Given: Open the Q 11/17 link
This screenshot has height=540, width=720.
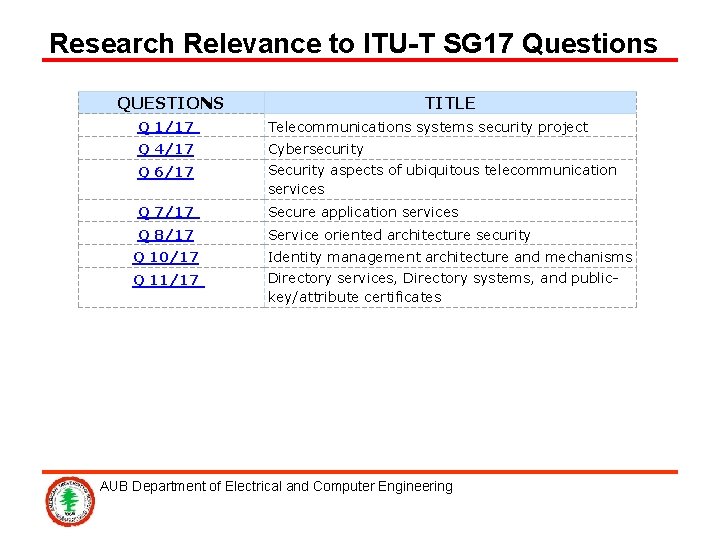Looking at the screenshot, I should [169, 280].
